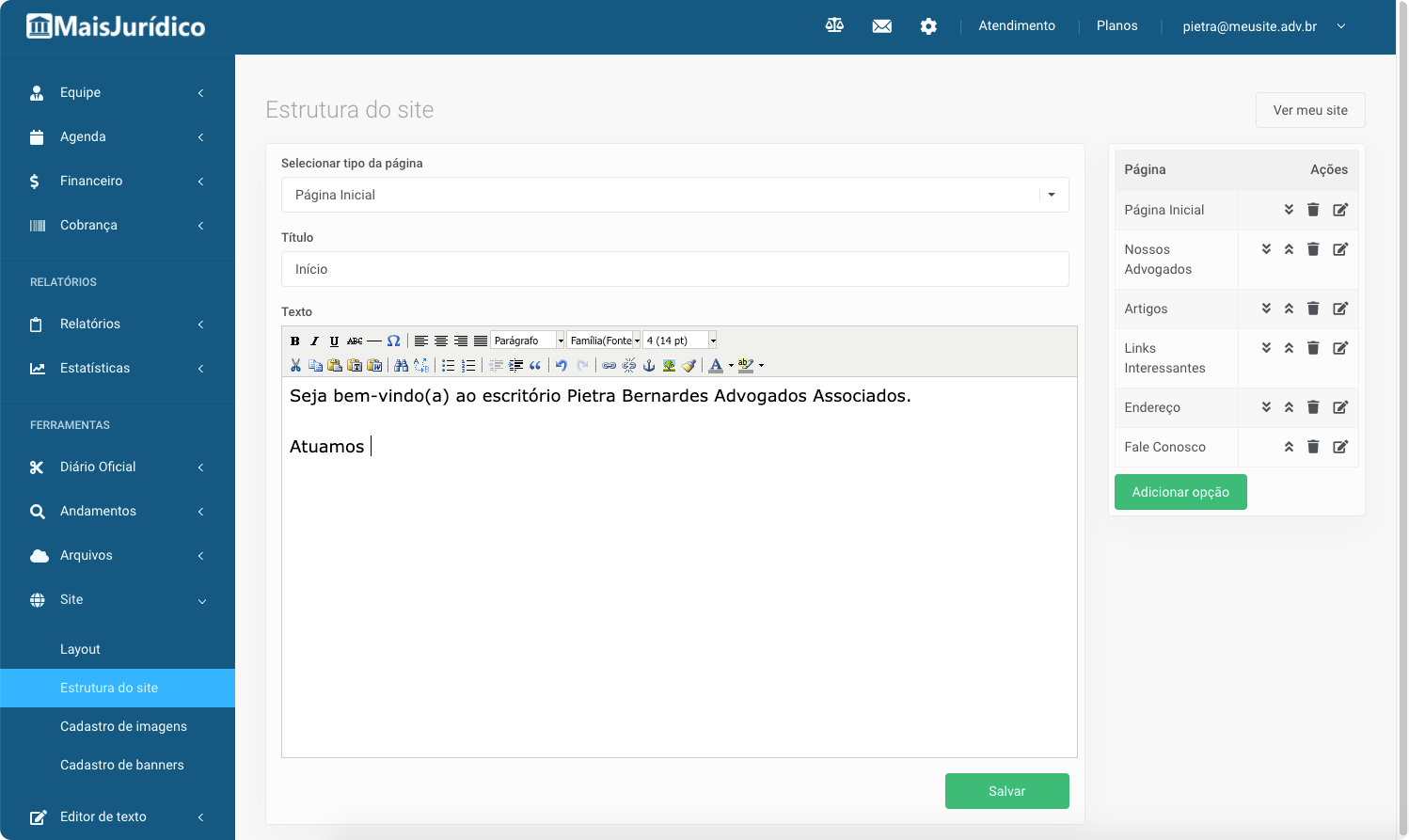Toggle underline formatting in the editor
This screenshot has height=840, width=1409.
pos(334,341)
